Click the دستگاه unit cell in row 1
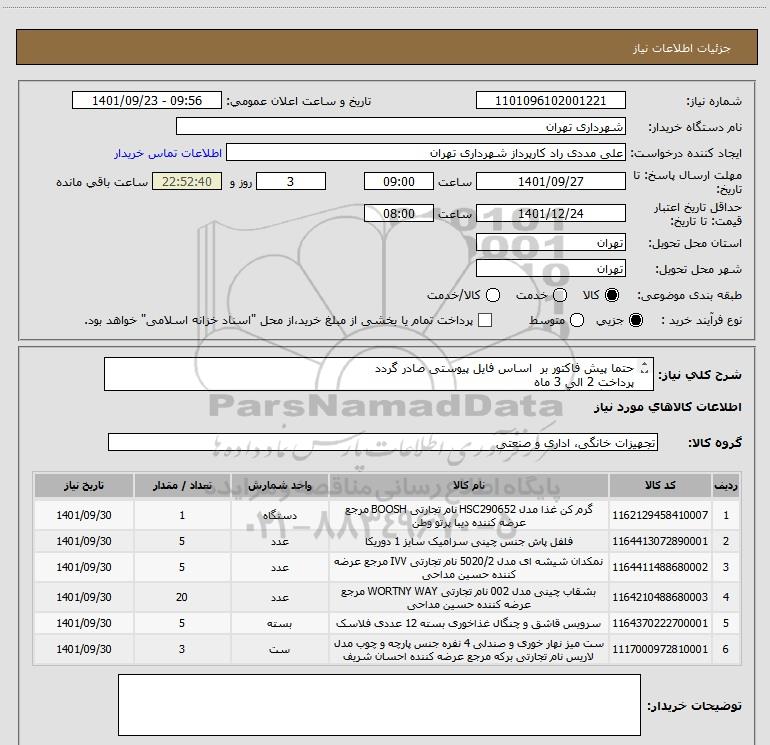Viewport: 770px width, 745px height. point(279,515)
